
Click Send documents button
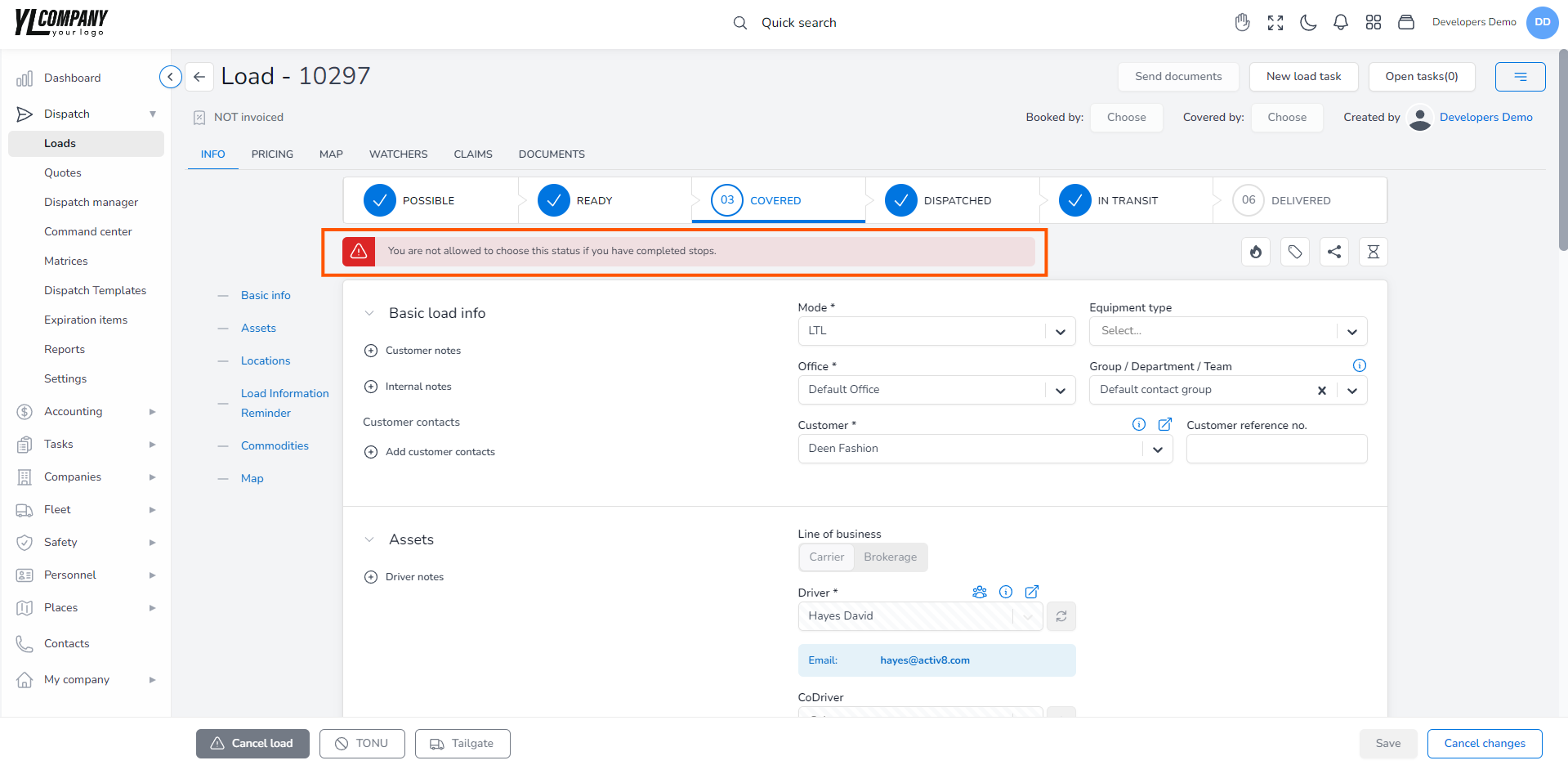click(1178, 77)
